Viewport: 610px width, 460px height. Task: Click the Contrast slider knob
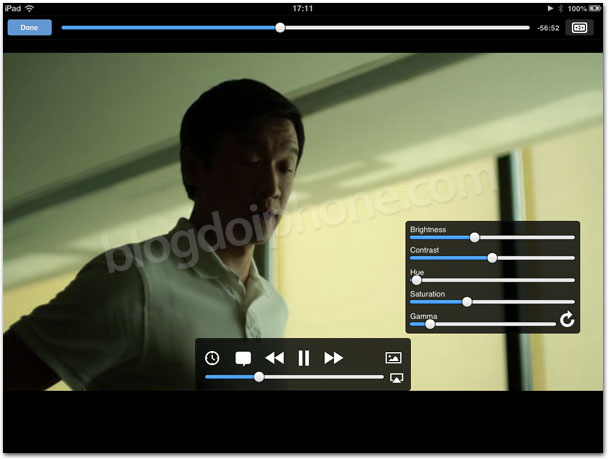pos(492,258)
